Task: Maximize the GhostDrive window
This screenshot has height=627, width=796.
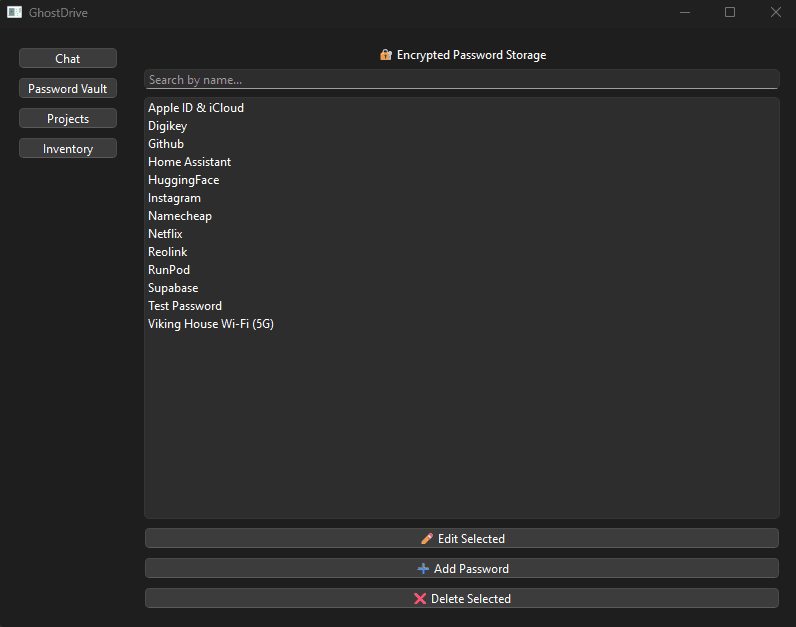Action: pyautogui.click(x=729, y=12)
